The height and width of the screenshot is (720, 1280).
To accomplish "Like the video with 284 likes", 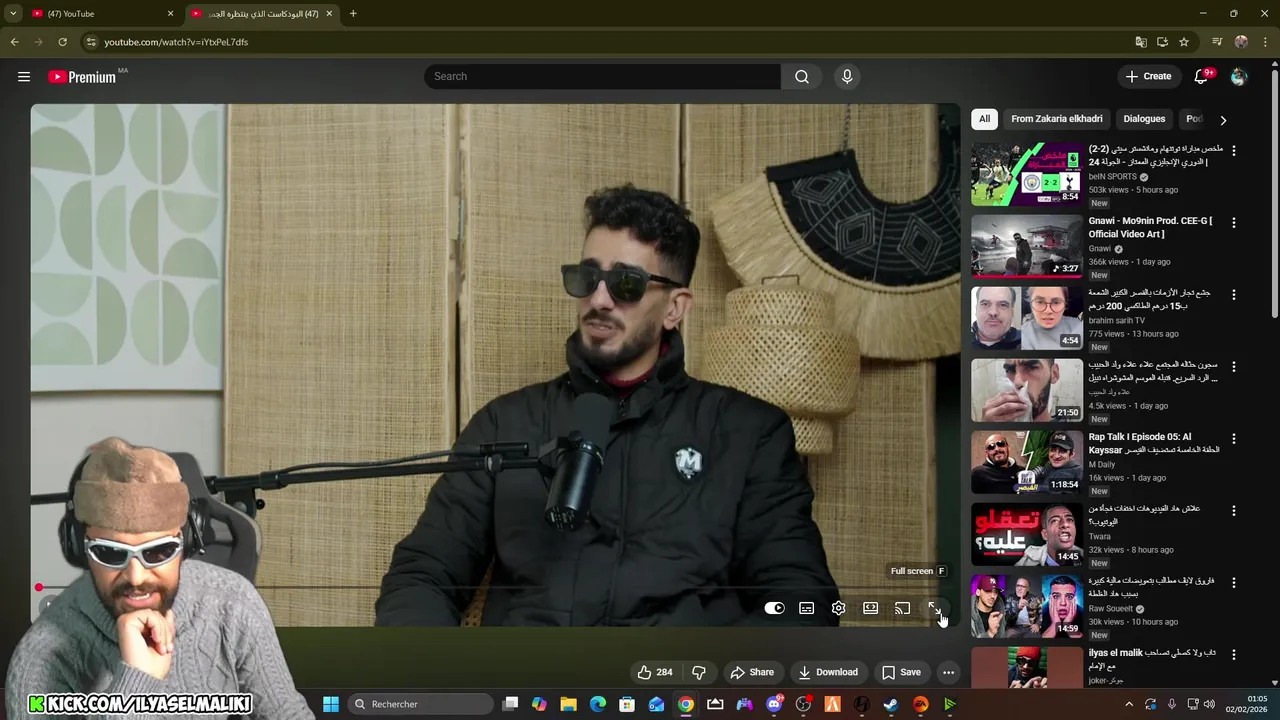I will click(655, 672).
